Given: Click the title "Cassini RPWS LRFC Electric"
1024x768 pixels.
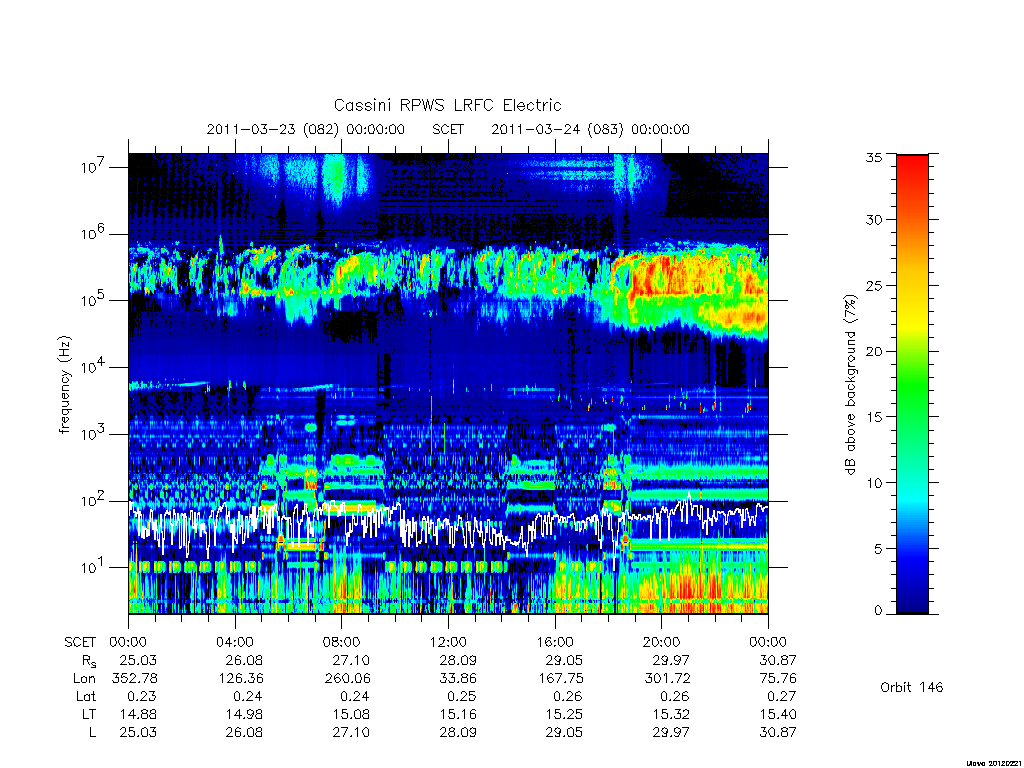Looking at the screenshot, I should coord(447,105).
